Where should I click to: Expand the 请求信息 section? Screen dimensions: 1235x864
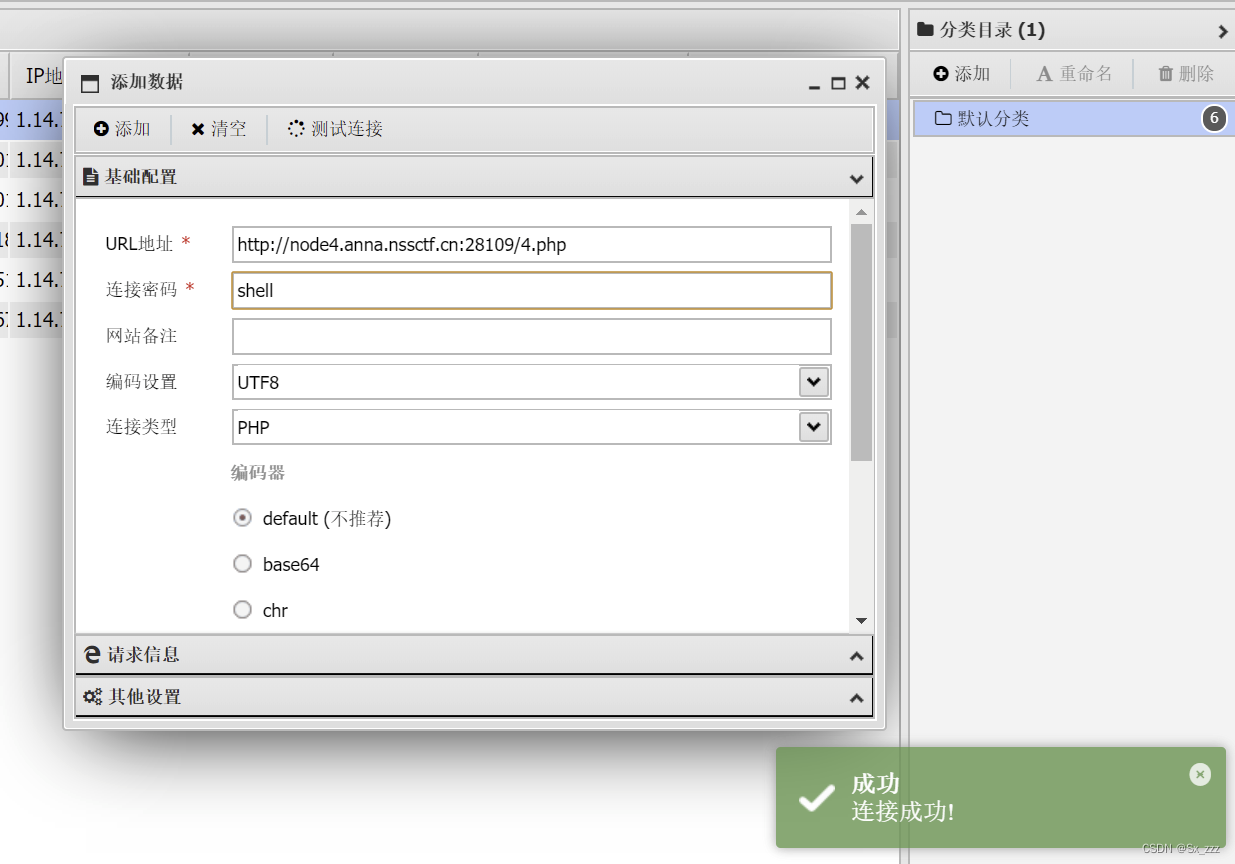tap(856, 655)
